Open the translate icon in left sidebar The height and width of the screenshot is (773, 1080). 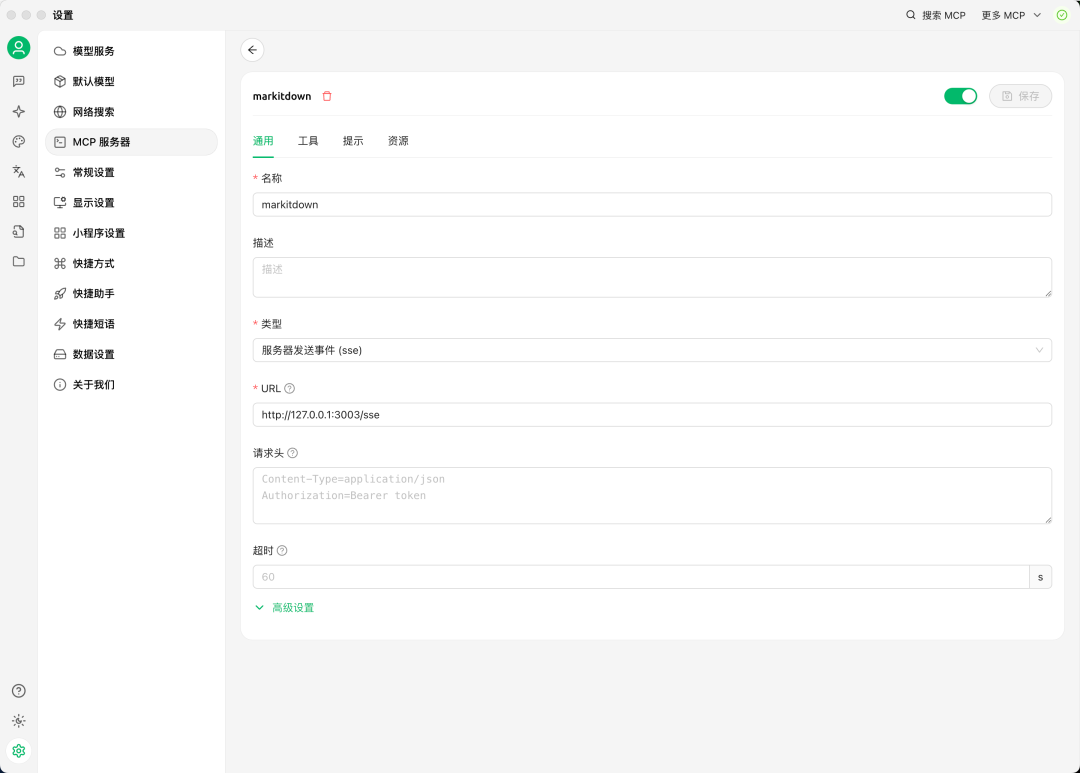(18, 171)
